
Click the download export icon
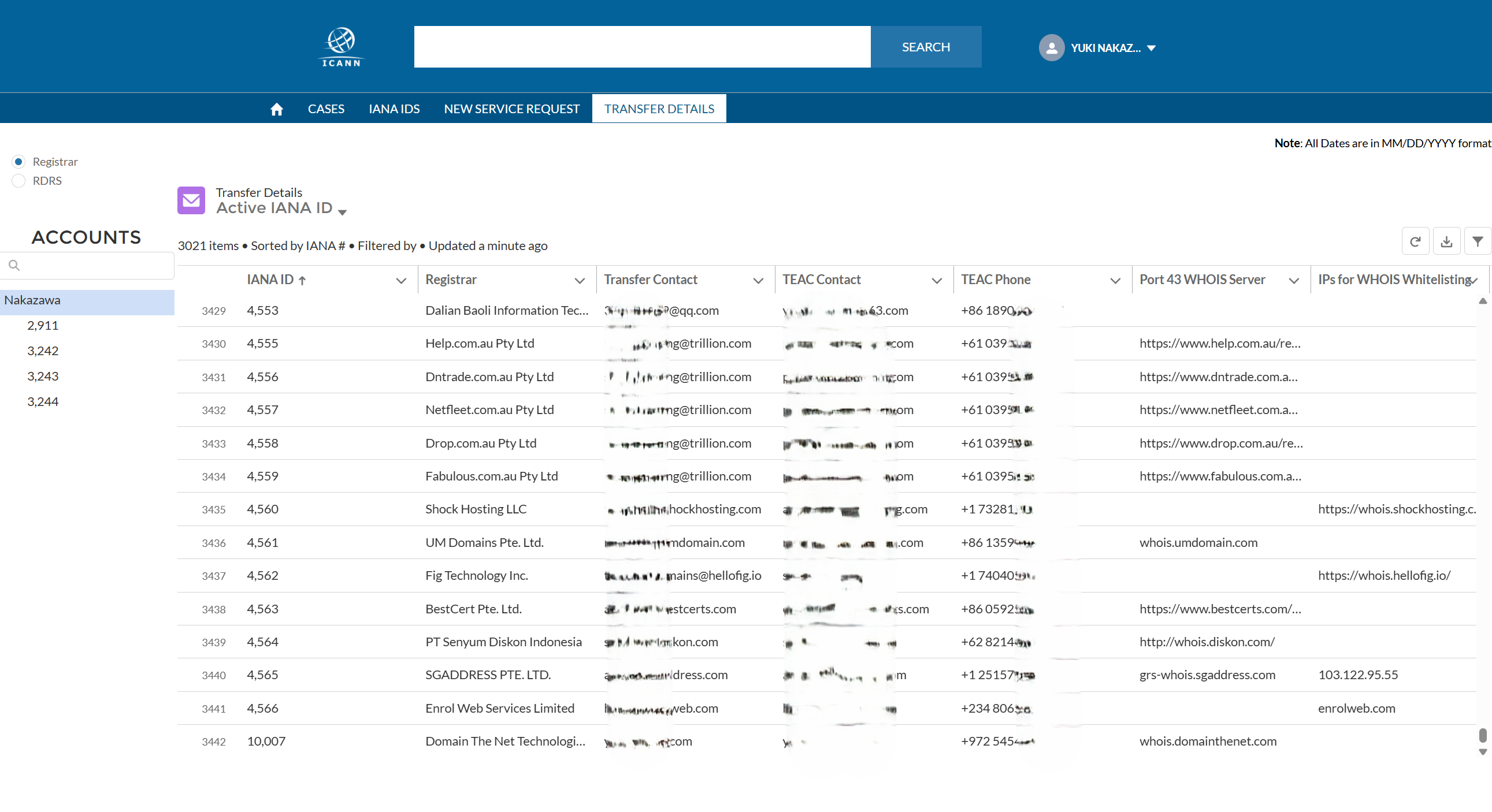1446,241
